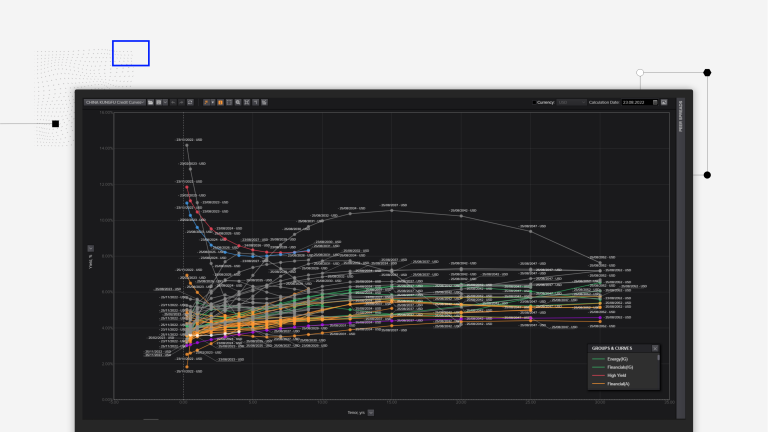Open the Yield axis options dropdown
768x432 pixels.
click(91, 248)
